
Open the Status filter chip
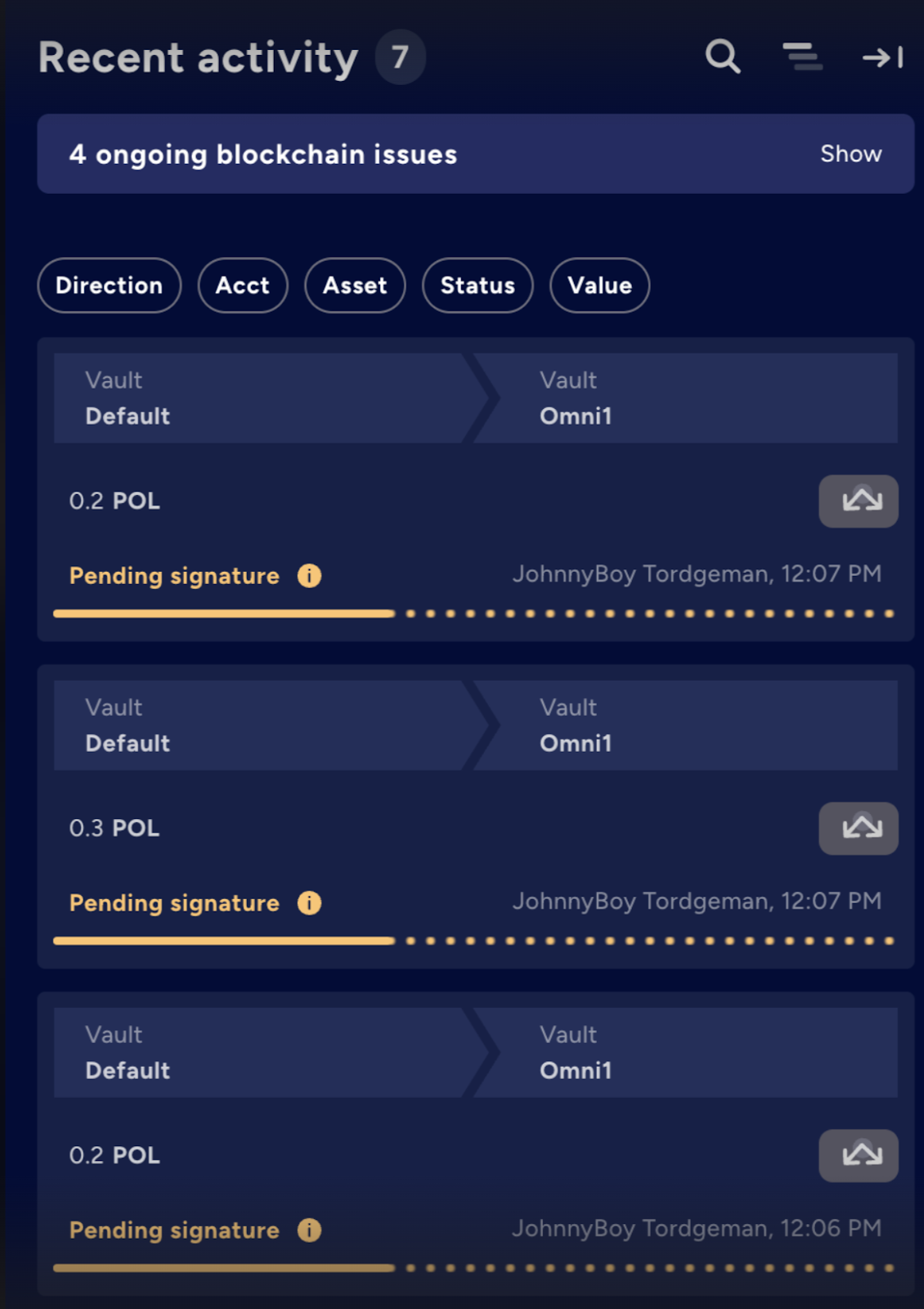[478, 286]
